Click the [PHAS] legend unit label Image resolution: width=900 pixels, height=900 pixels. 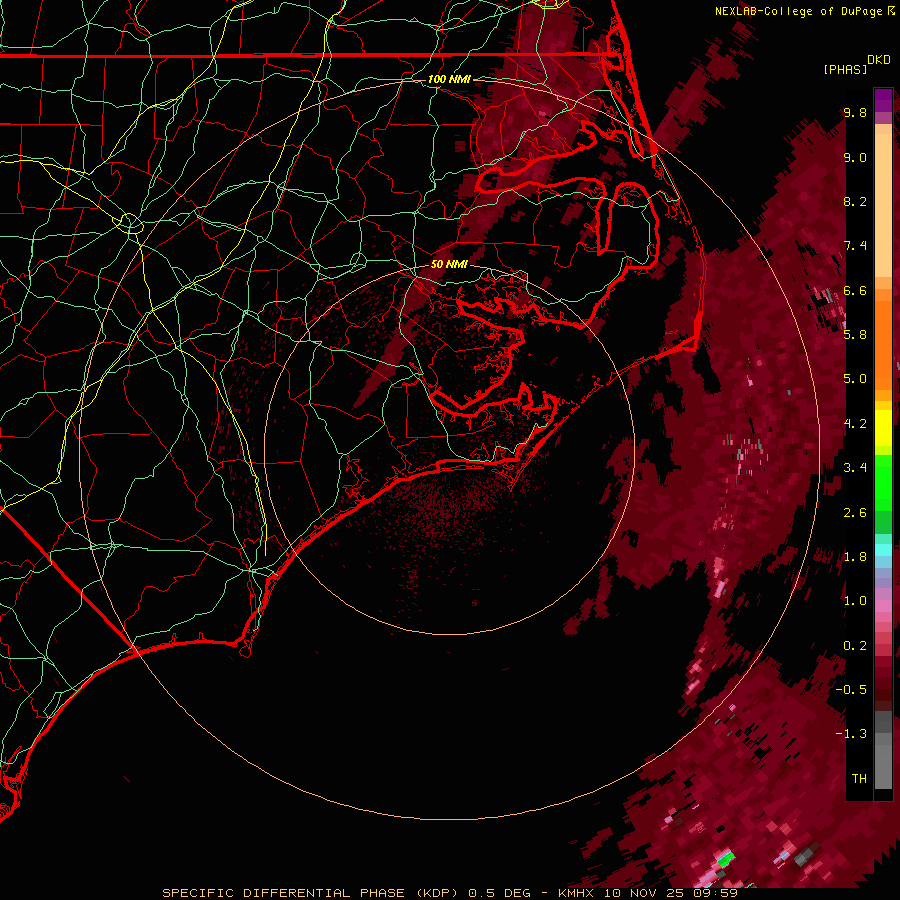pos(845,69)
